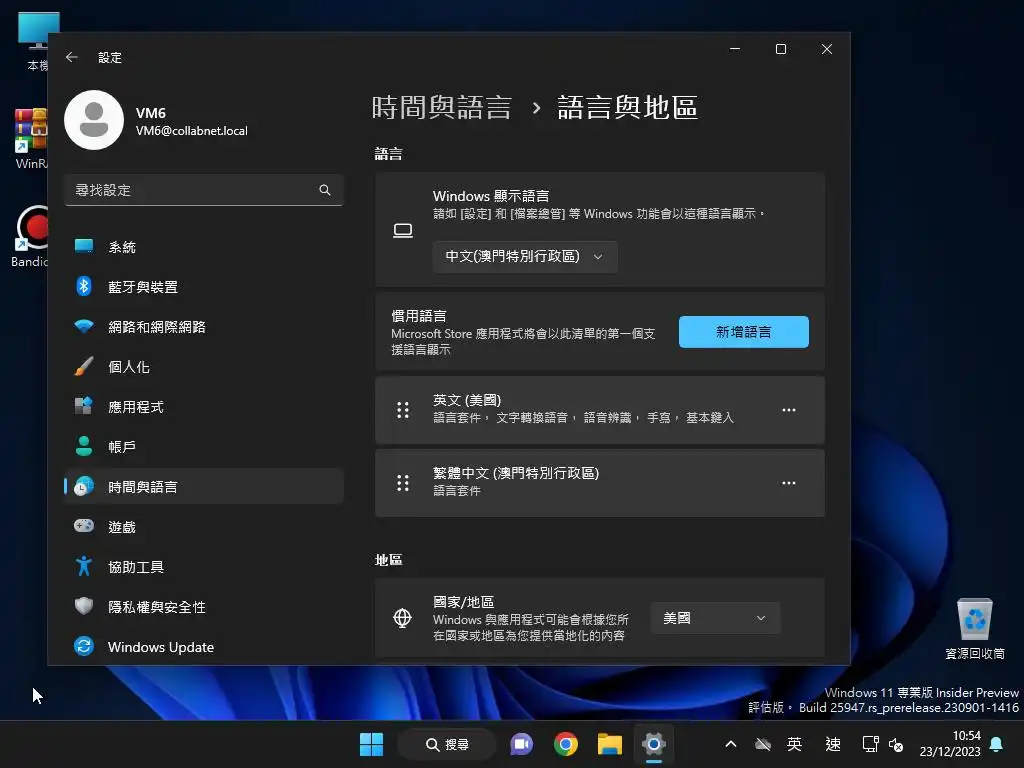The width and height of the screenshot is (1024, 768).
Task: Click the laptop icon beside Windows 顯示語言
Action: point(403,231)
